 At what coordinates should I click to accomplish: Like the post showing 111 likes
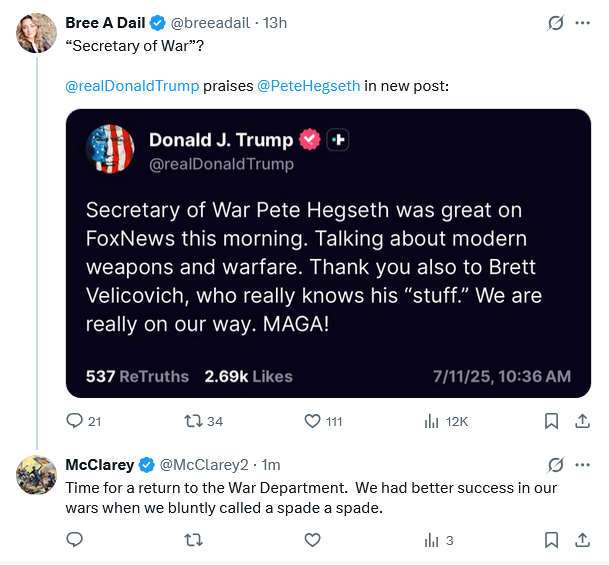pos(312,421)
